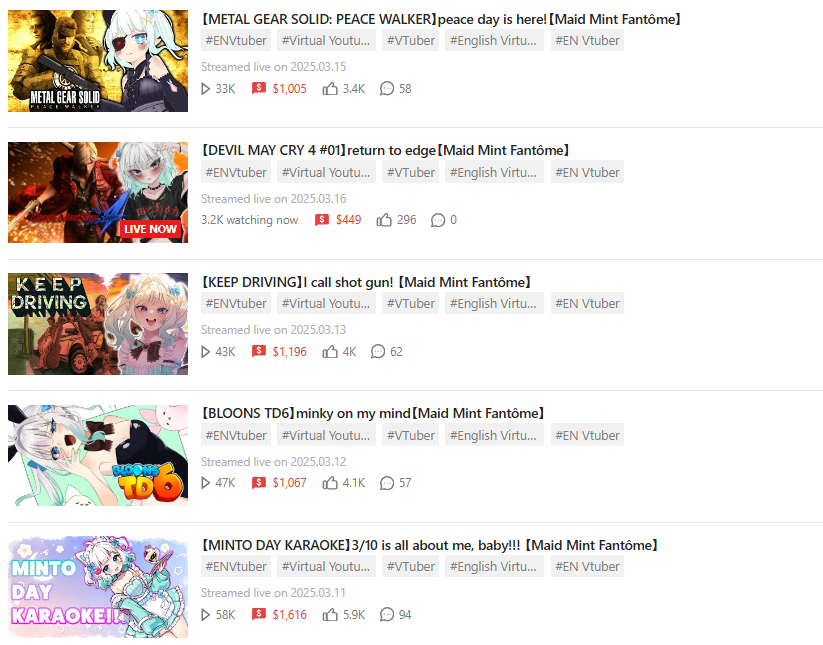
Task: Click the thumbs-up icon beside 5.9K likes
Action: coord(330,615)
